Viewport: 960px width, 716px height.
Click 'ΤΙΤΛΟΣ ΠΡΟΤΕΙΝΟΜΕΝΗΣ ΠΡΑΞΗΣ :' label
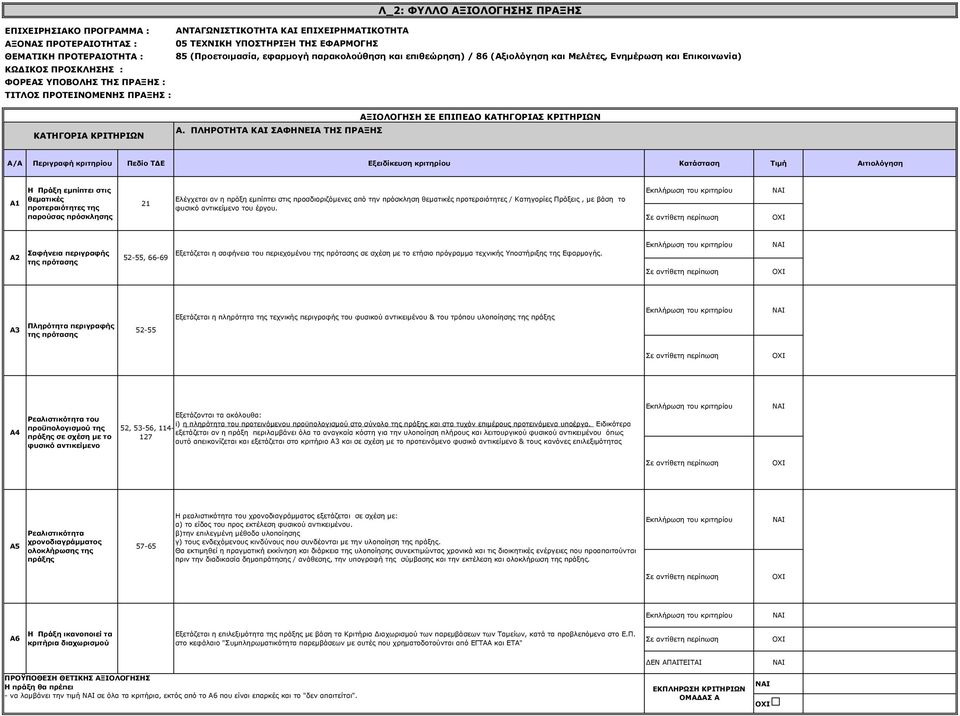[88, 95]
